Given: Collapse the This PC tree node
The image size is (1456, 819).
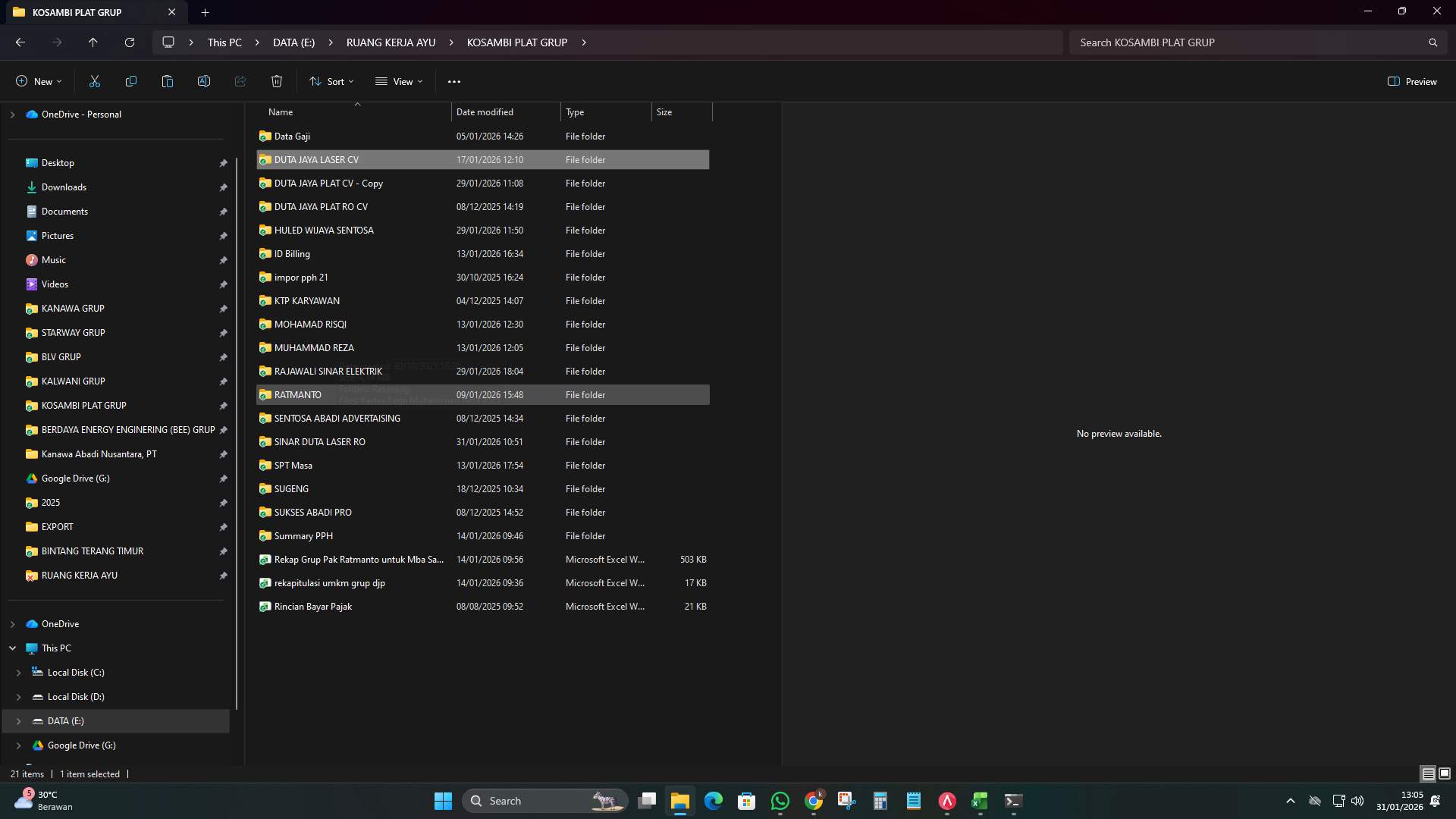Looking at the screenshot, I should click(12, 648).
